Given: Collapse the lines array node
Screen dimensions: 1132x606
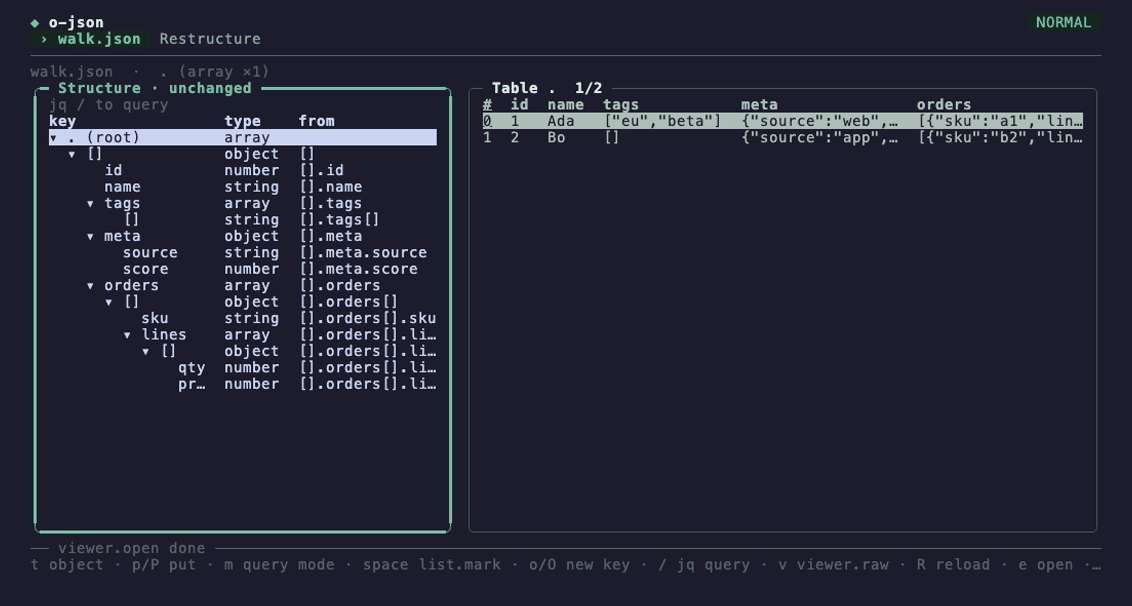Looking at the screenshot, I should coord(127,334).
